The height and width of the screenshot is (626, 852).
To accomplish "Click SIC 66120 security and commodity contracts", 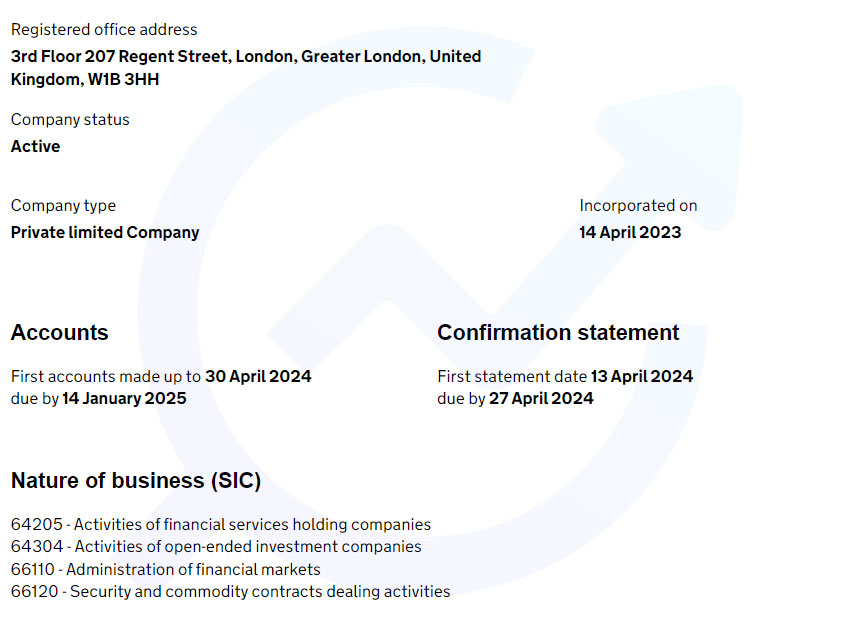I will pos(230,591).
